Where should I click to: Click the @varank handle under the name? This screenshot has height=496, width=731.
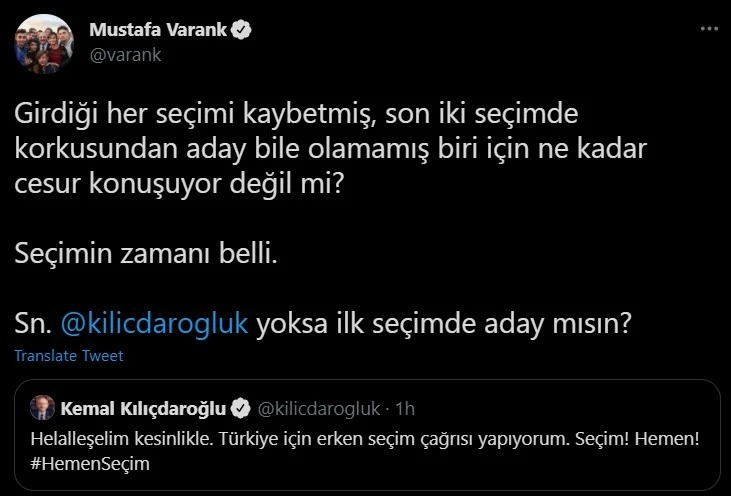pyautogui.click(x=125, y=55)
